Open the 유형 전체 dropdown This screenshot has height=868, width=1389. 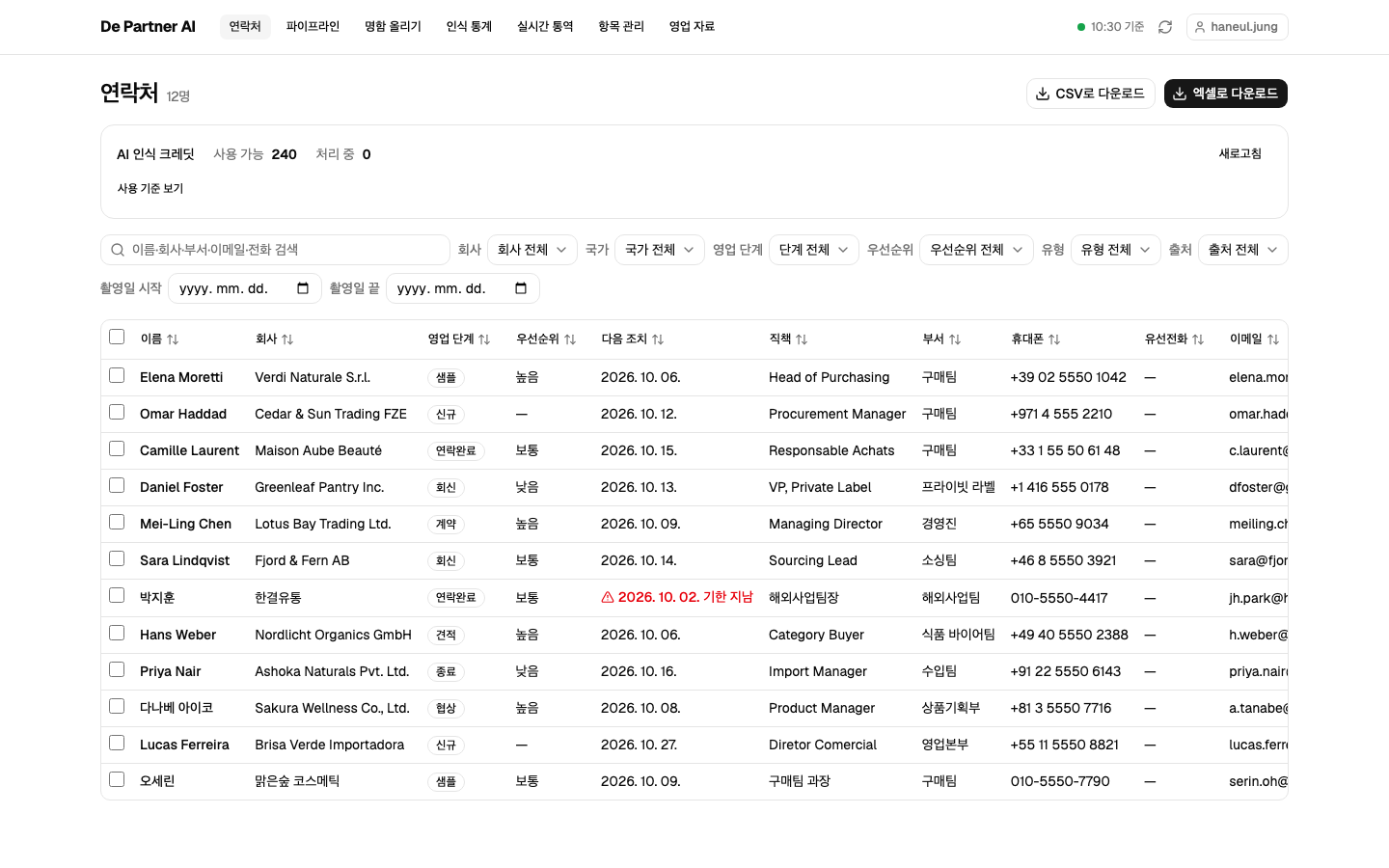tap(1116, 250)
